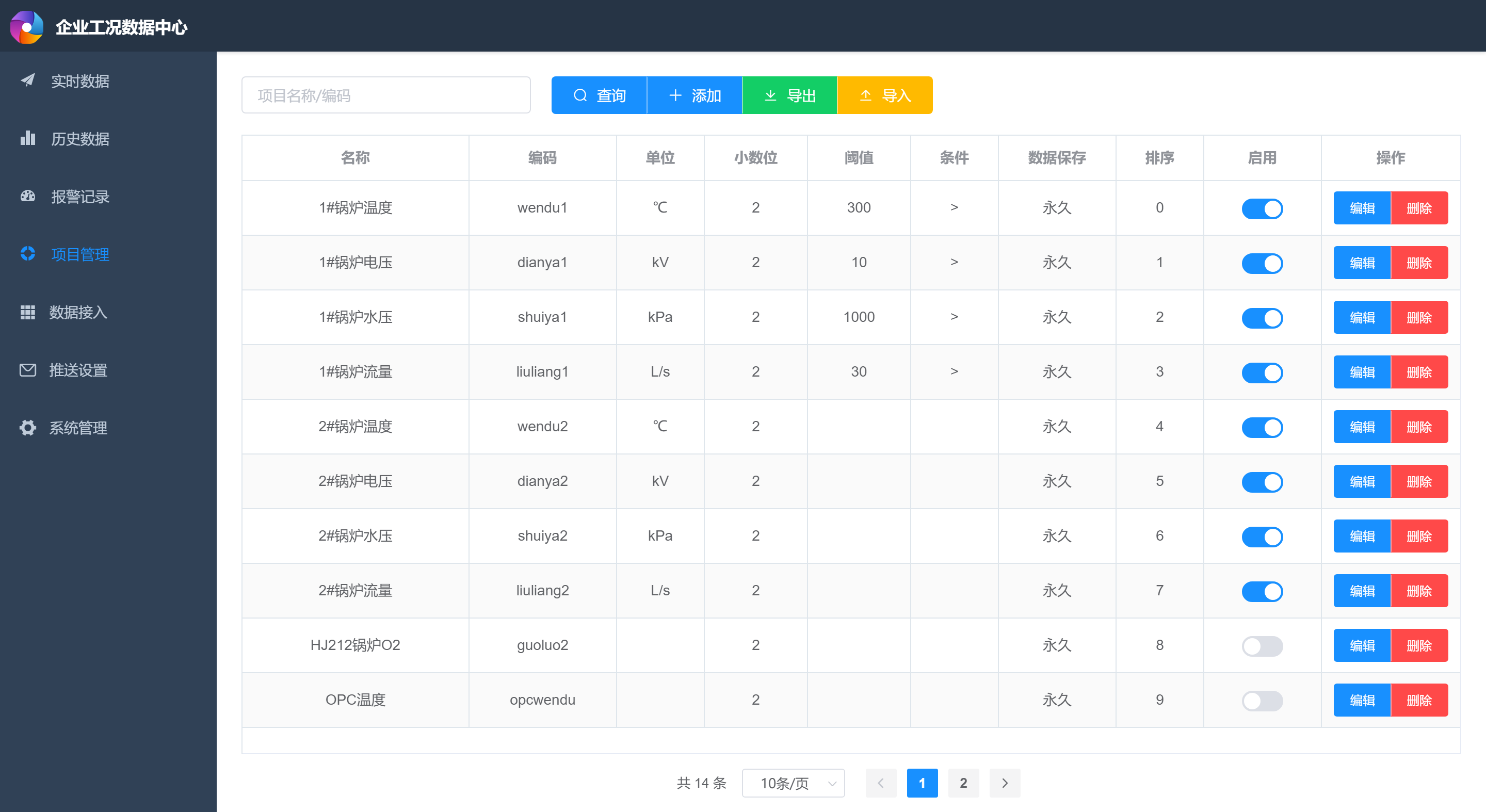Edit the 1#锅炉温度 row

tap(1362, 207)
